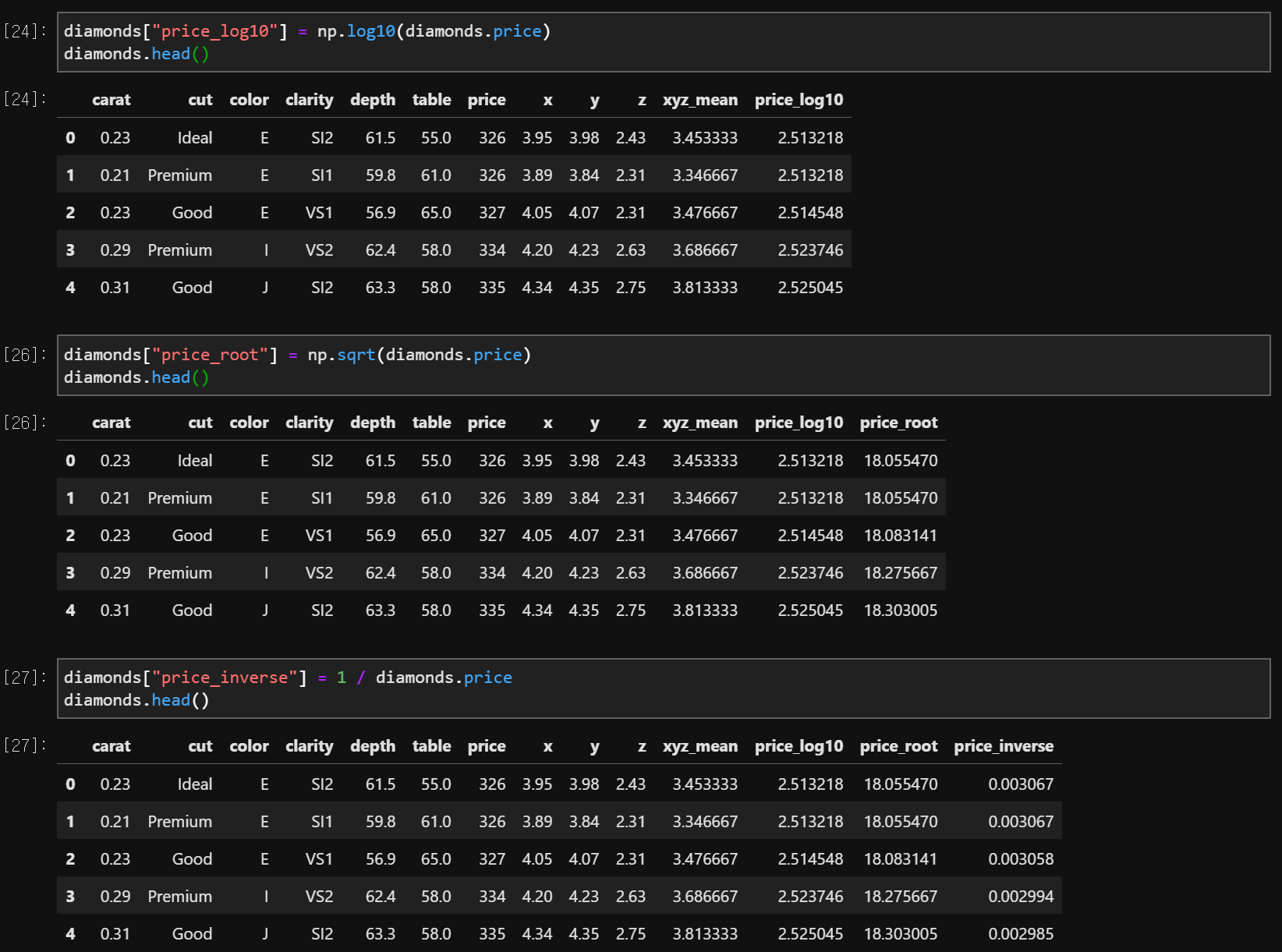Select the xyz_mean header in the middle table

point(700,422)
